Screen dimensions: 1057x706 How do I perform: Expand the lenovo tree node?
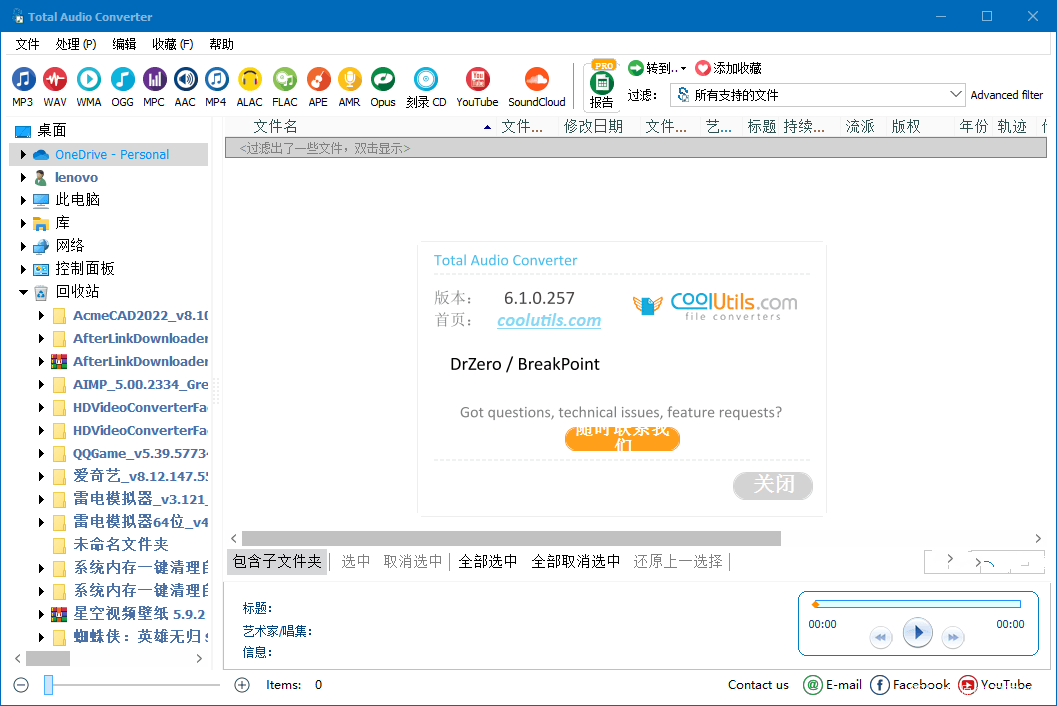point(23,177)
